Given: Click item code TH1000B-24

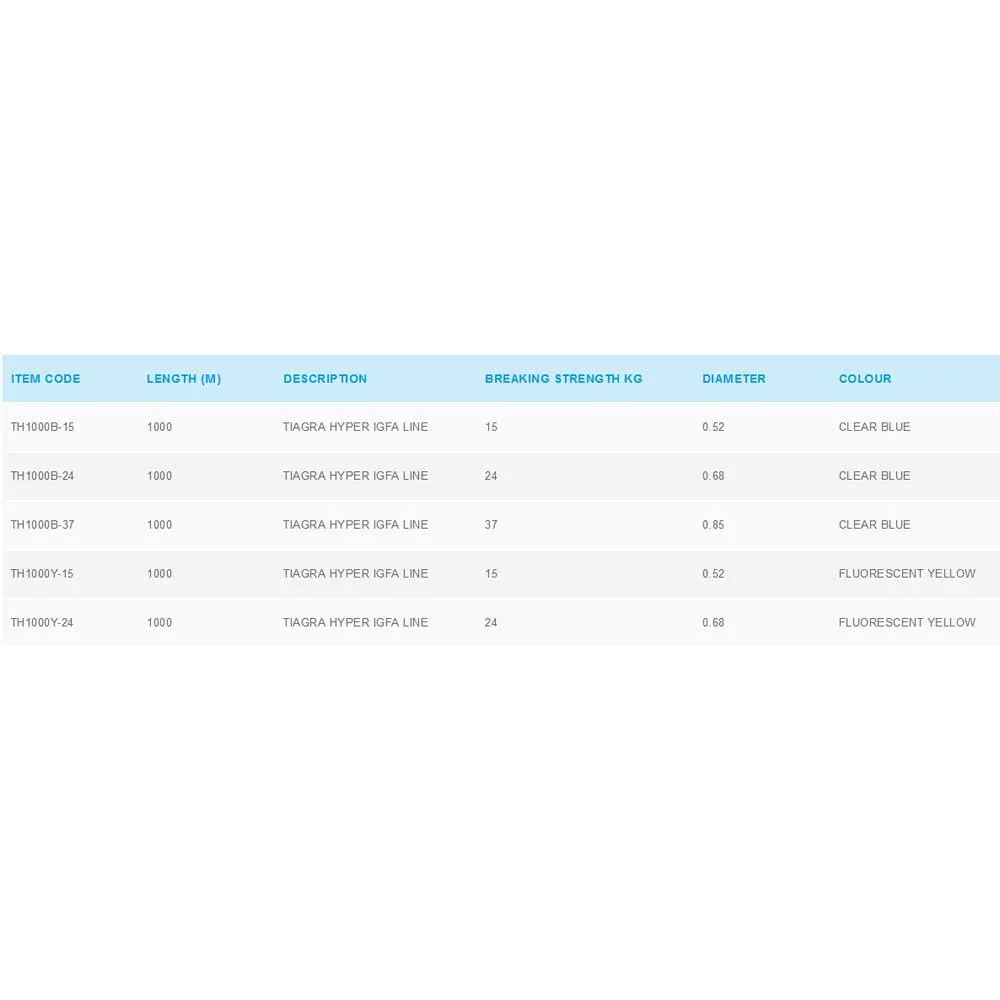Looking at the screenshot, I should [43, 476].
